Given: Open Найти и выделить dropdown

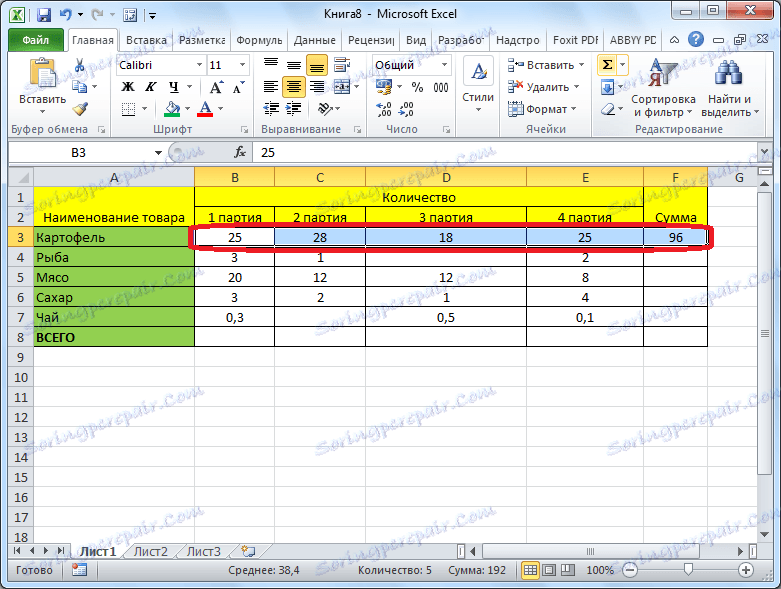Looking at the screenshot, I should 730,87.
